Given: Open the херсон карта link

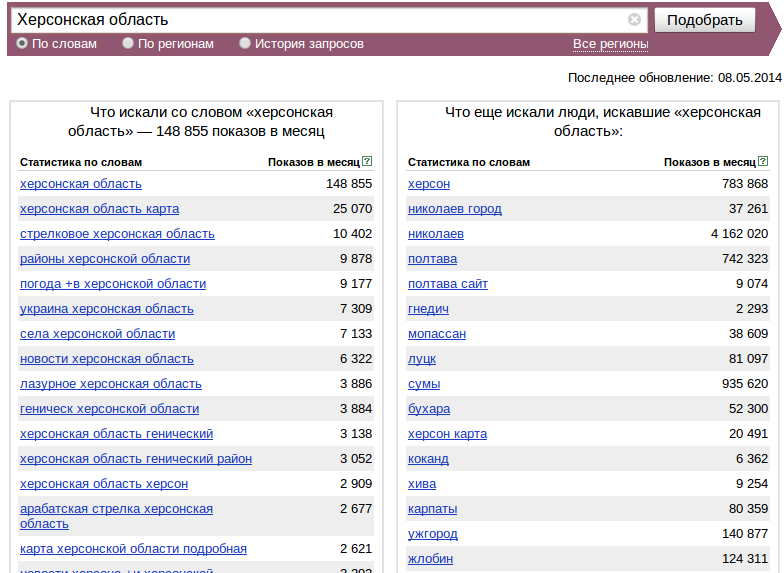Looking at the screenshot, I should coord(448,434).
